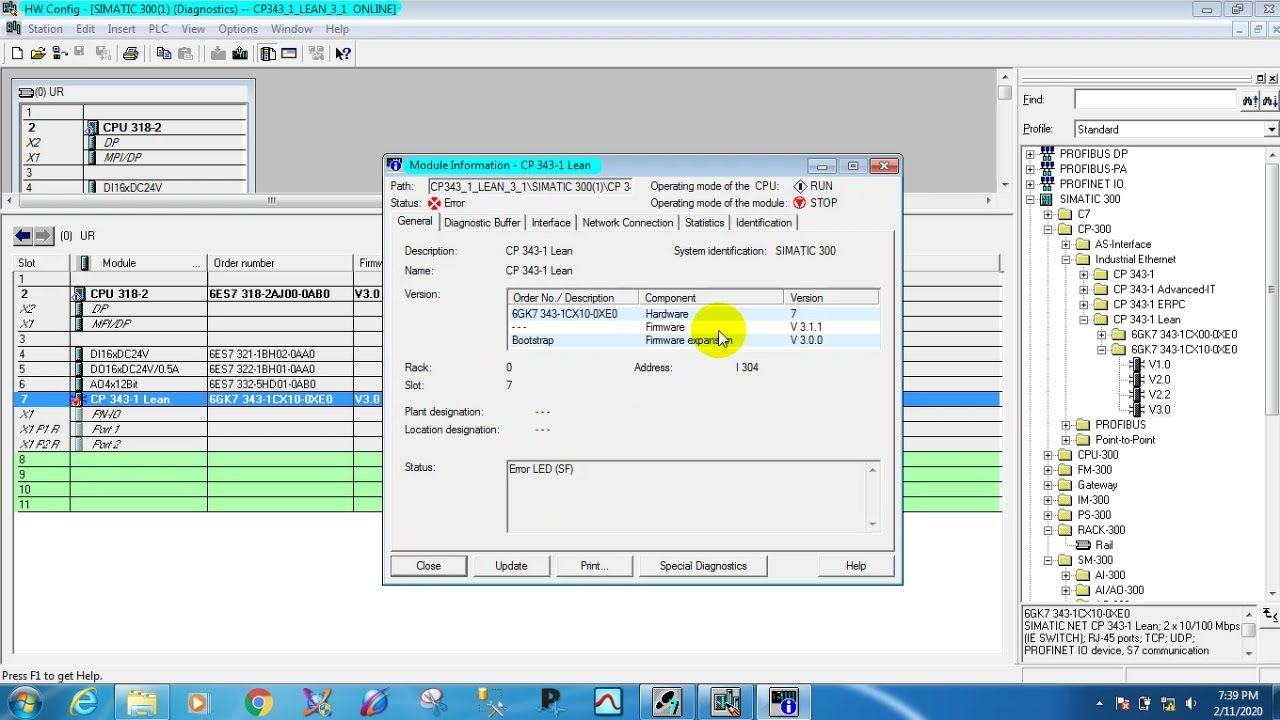The width and height of the screenshot is (1280, 720).
Task: Click the Update button
Action: [511, 566]
